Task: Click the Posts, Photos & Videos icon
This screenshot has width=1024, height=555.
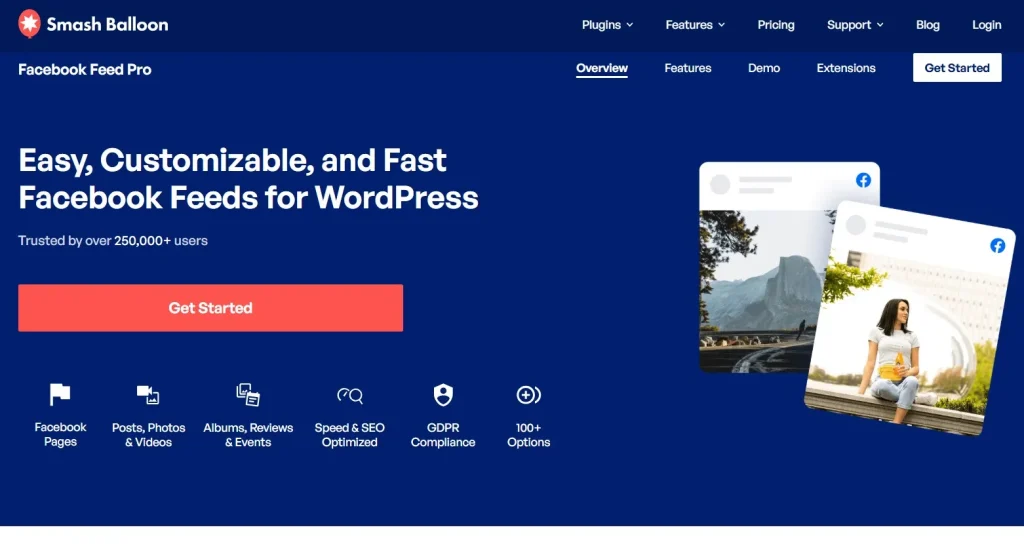Action: (x=148, y=394)
